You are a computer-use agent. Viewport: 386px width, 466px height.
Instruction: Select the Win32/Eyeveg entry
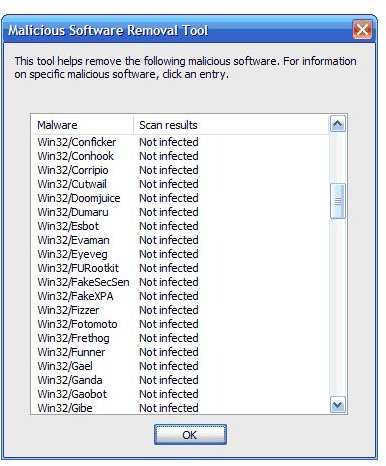[x=72, y=254]
